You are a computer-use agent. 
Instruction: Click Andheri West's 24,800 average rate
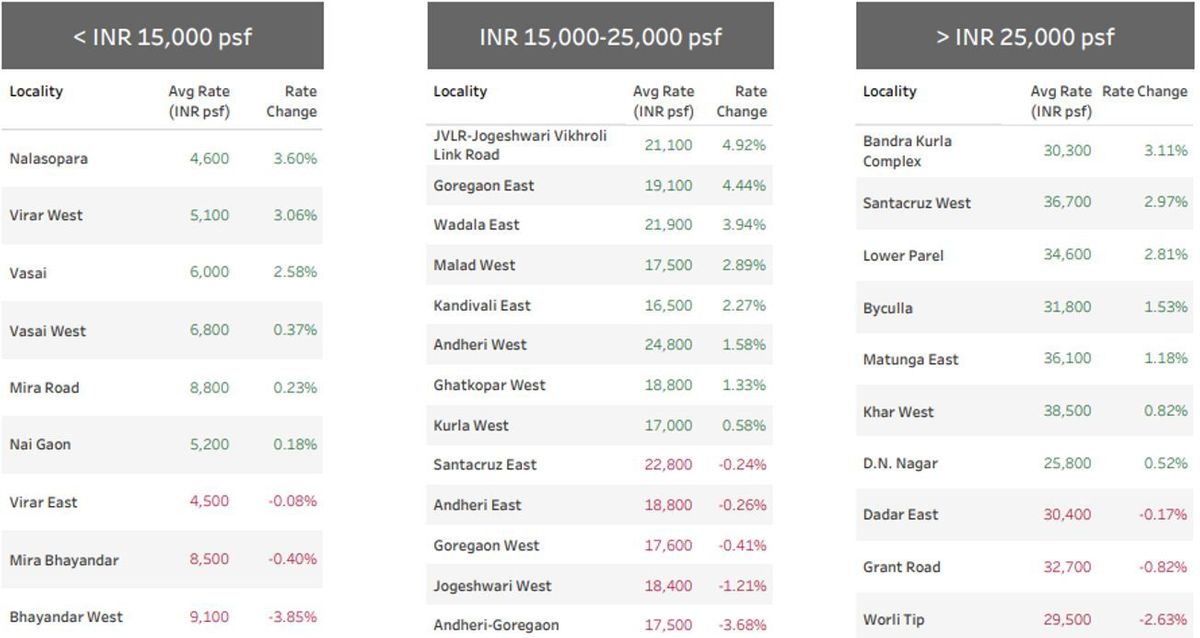(x=668, y=345)
